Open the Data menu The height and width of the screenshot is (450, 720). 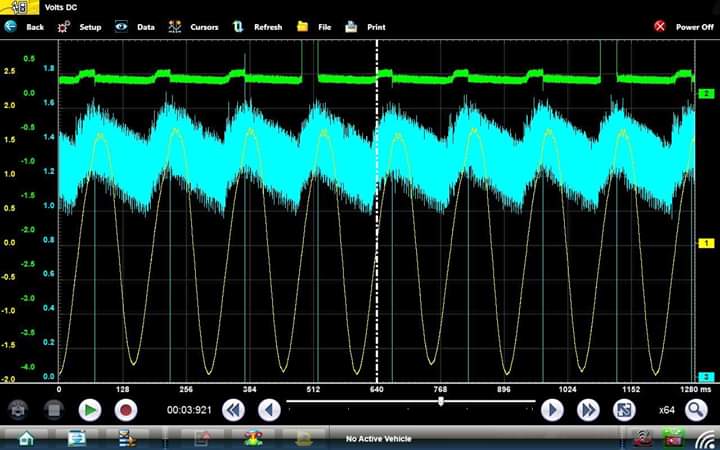point(134,27)
